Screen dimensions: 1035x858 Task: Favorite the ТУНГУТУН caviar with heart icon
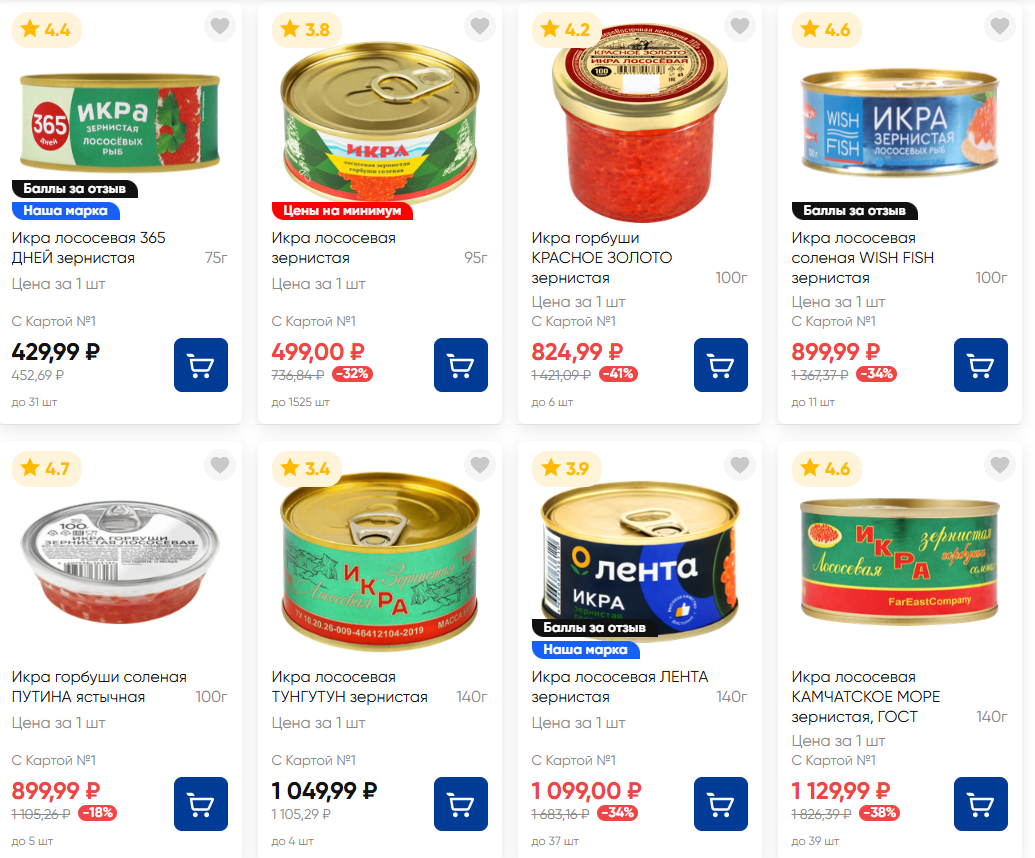click(480, 465)
